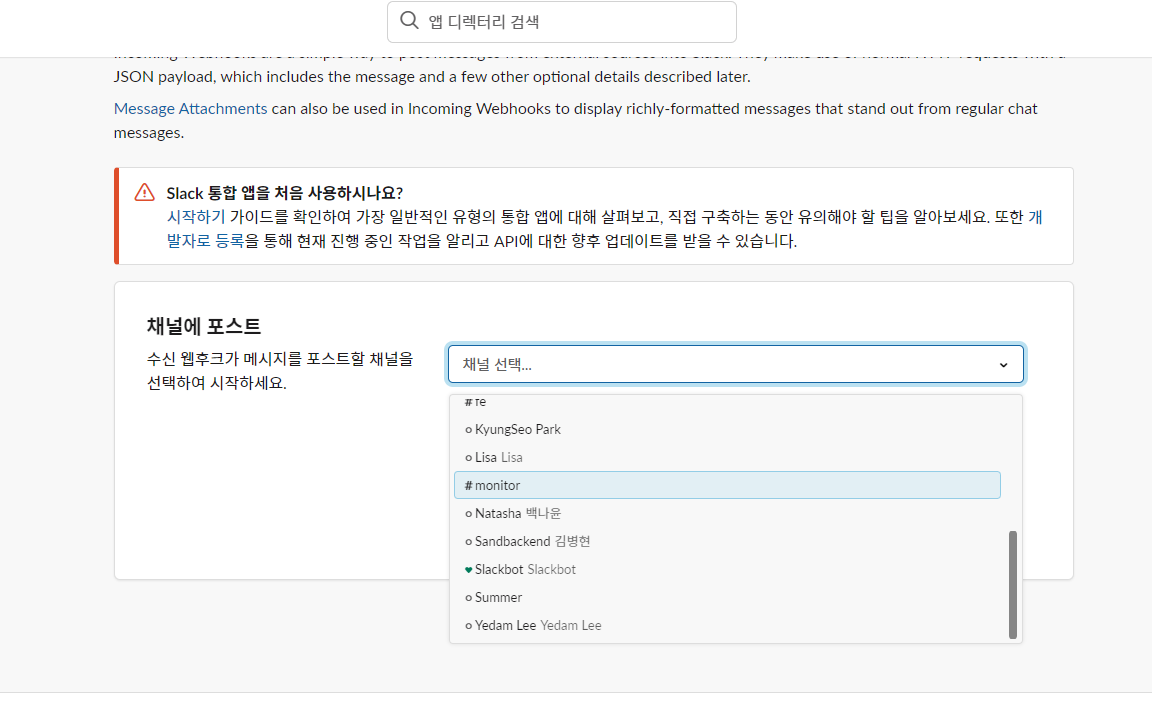Screen dimensions: 1152x727
Task: Select Yedam Lee from the list
Action: (x=727, y=625)
